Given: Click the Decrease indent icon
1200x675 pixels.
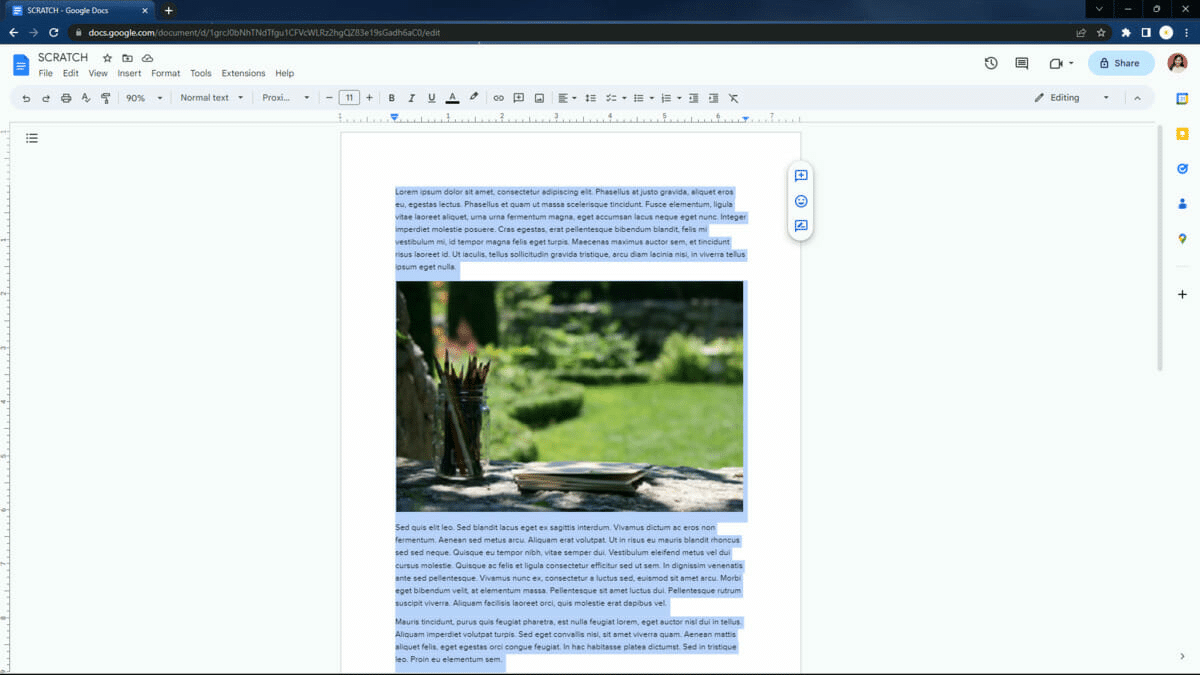Looking at the screenshot, I should tap(693, 98).
